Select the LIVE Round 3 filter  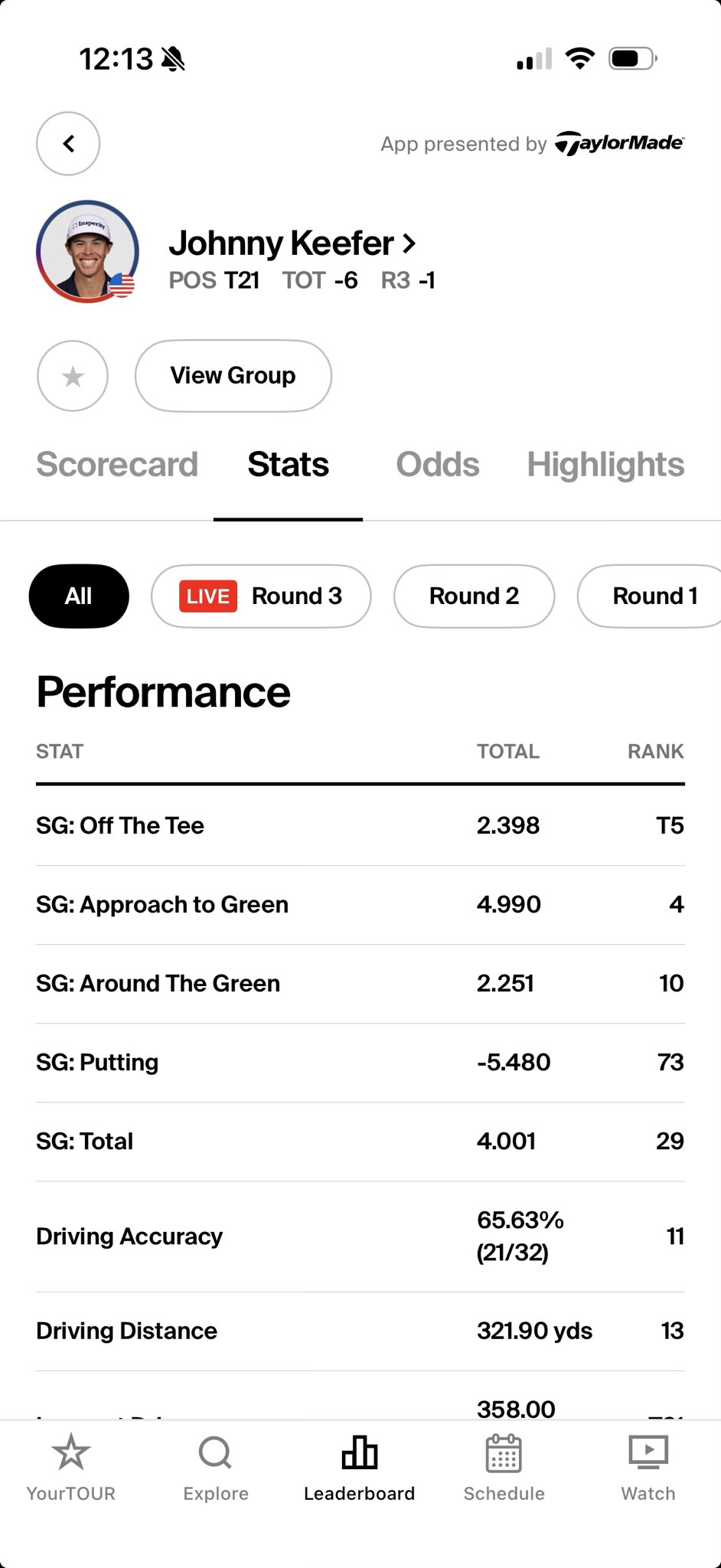261,596
